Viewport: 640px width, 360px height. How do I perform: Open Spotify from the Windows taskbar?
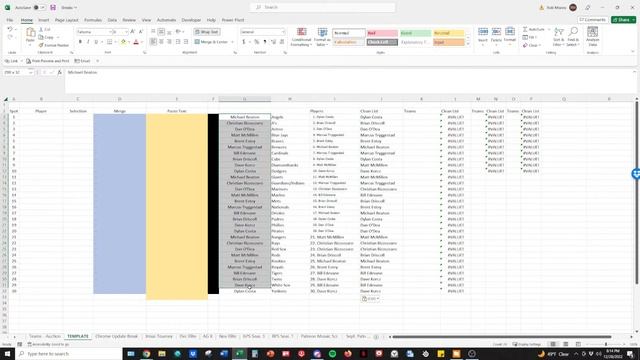pos(332,354)
